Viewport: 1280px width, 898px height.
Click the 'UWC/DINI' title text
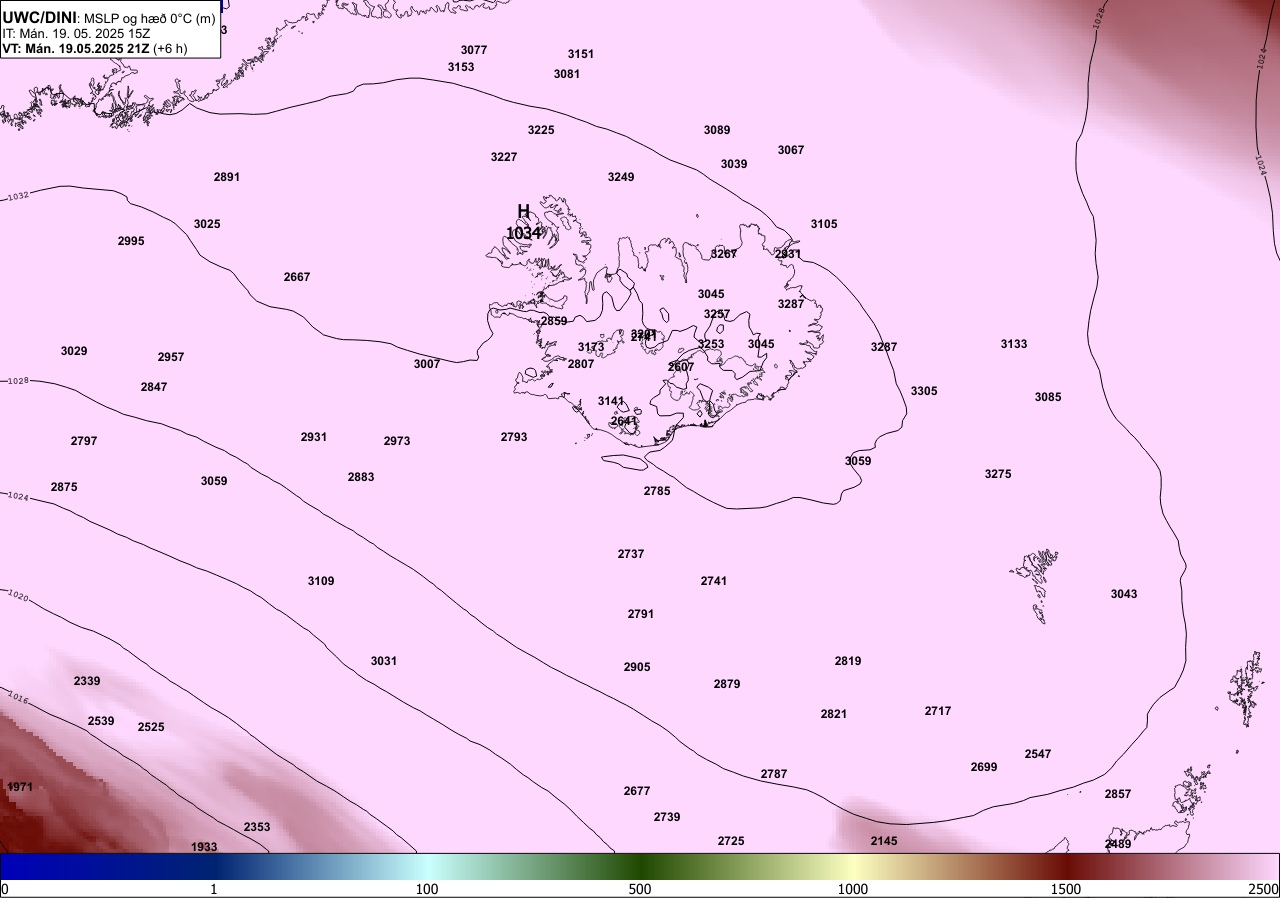[x=39, y=17]
